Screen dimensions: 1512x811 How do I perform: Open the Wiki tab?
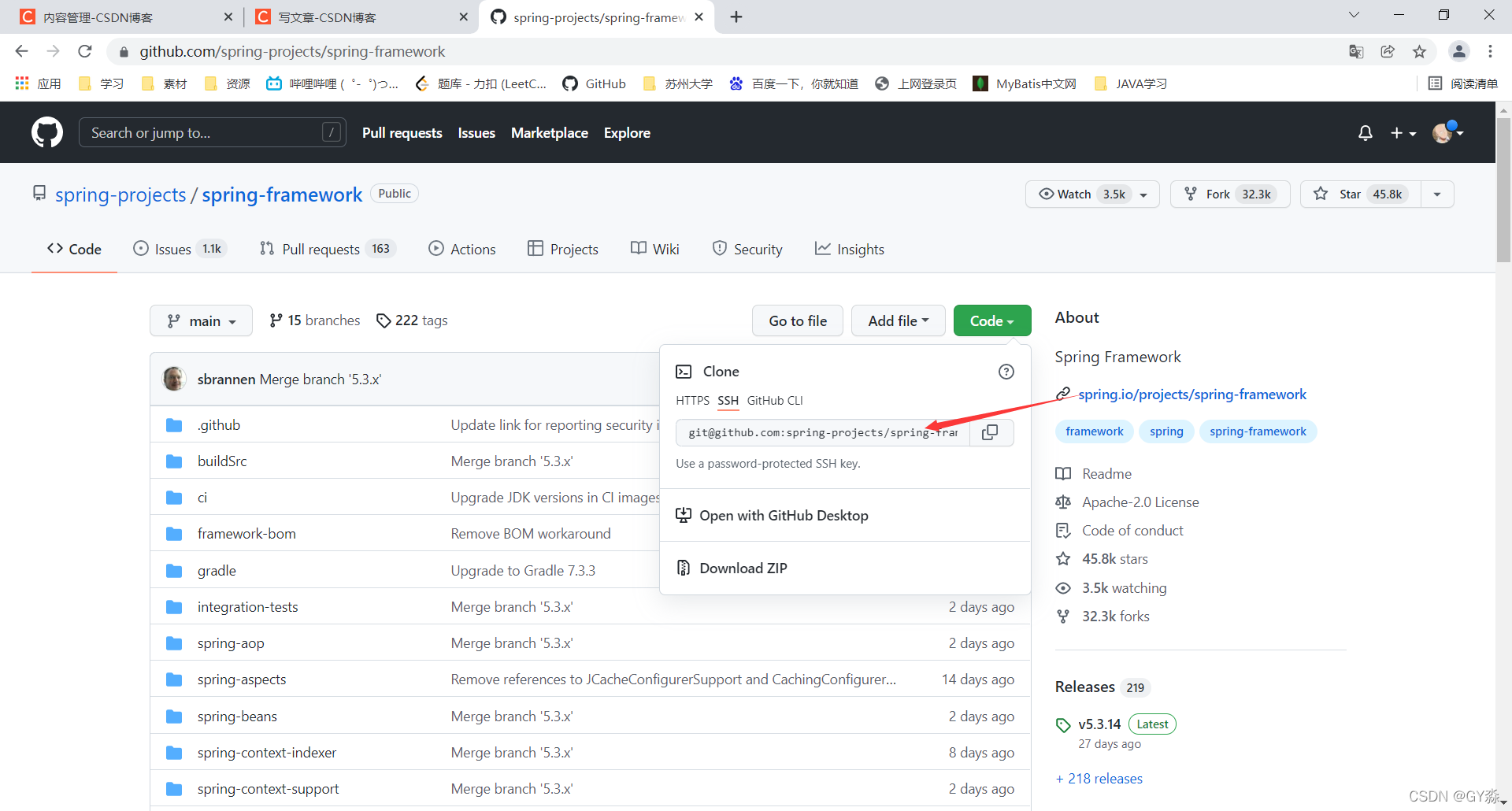[x=654, y=249]
